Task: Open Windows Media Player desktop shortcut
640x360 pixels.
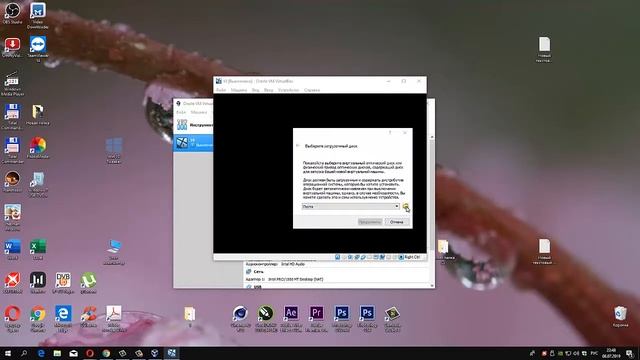Action: (12, 83)
